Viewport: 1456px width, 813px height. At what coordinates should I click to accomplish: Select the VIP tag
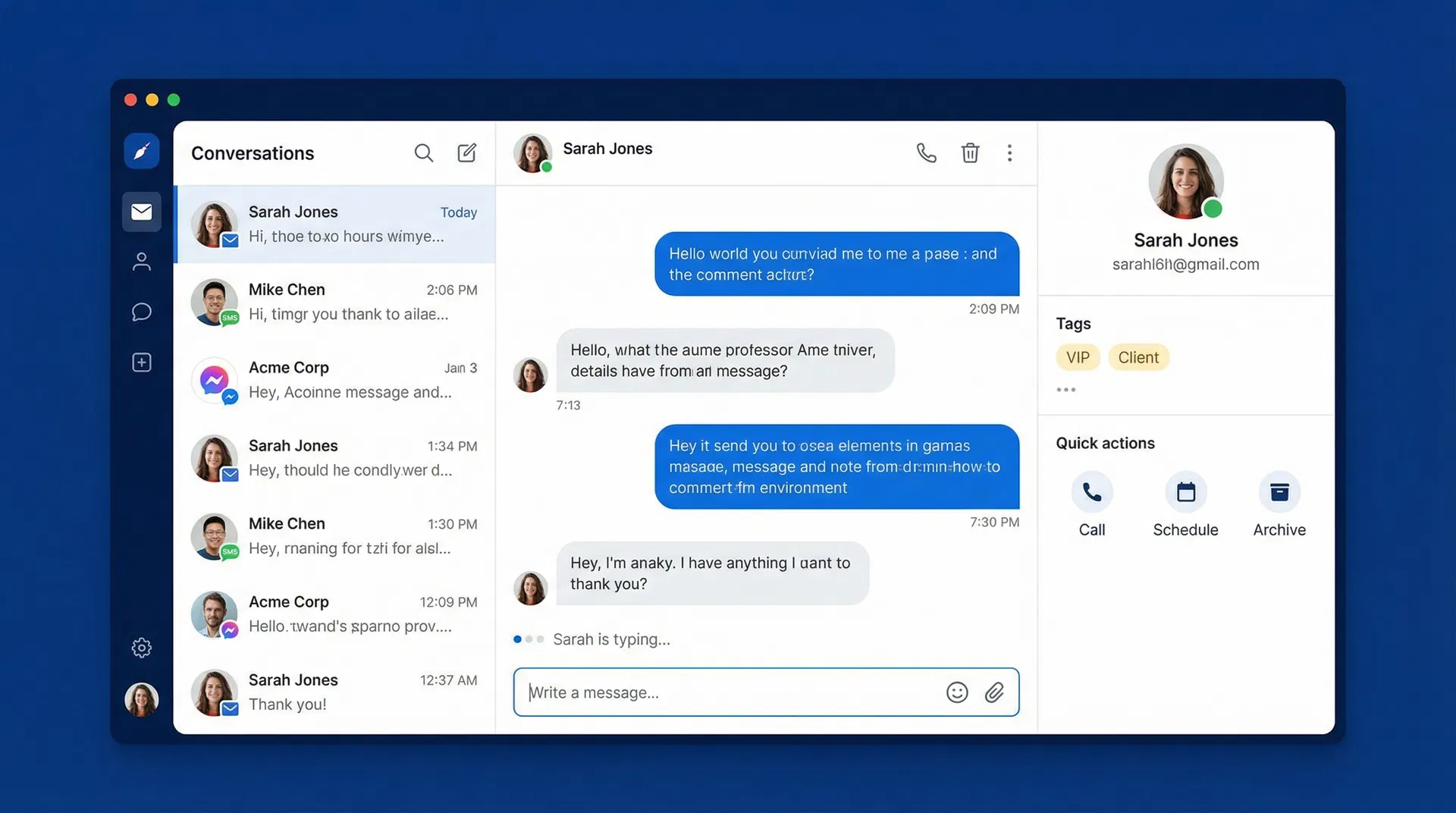[x=1077, y=356]
